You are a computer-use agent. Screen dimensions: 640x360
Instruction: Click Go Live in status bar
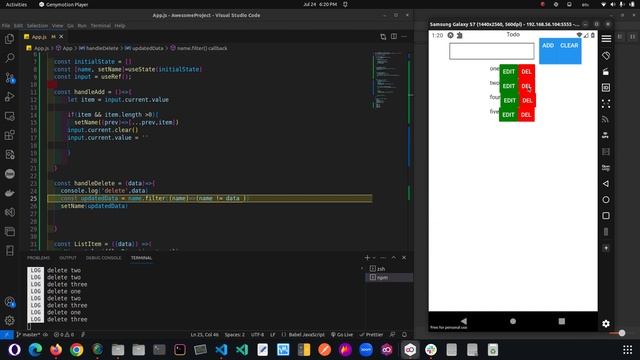click(x=342, y=335)
